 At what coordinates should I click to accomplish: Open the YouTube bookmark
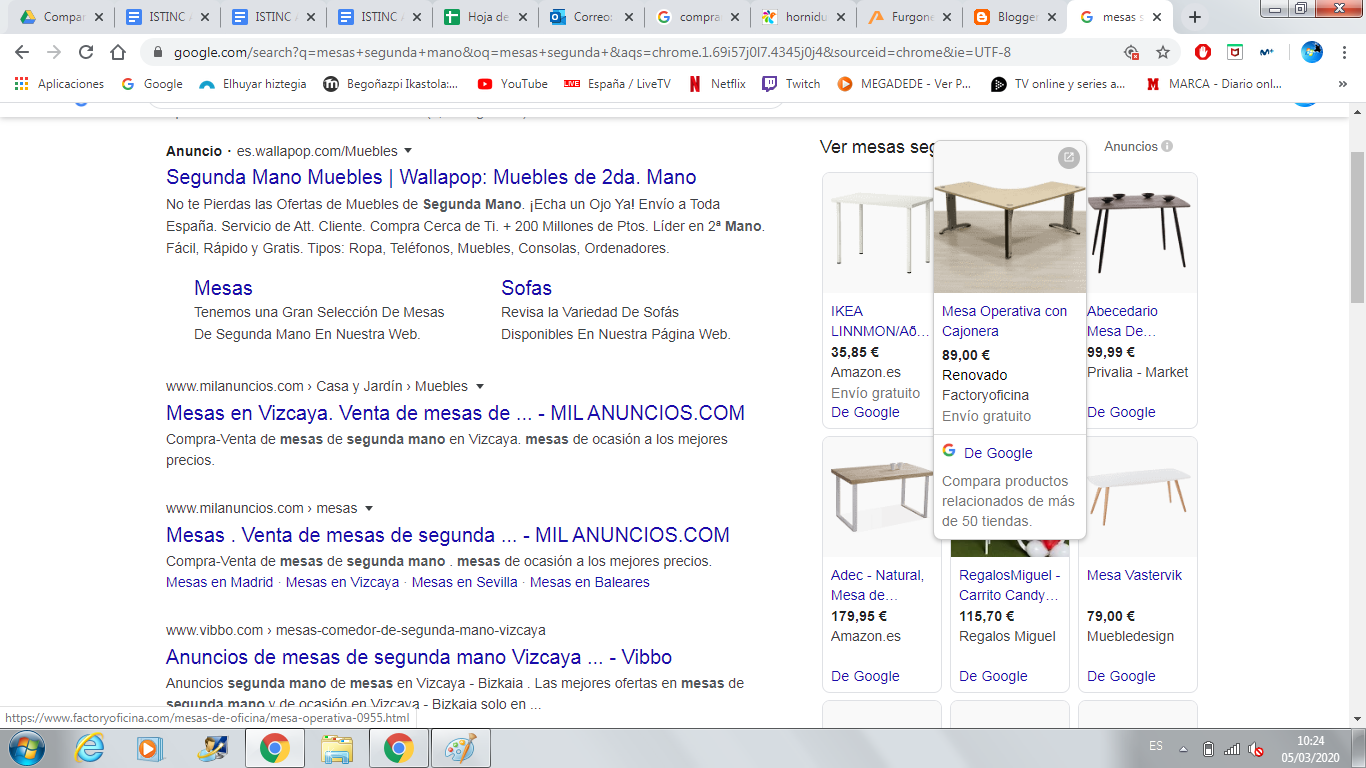click(512, 84)
